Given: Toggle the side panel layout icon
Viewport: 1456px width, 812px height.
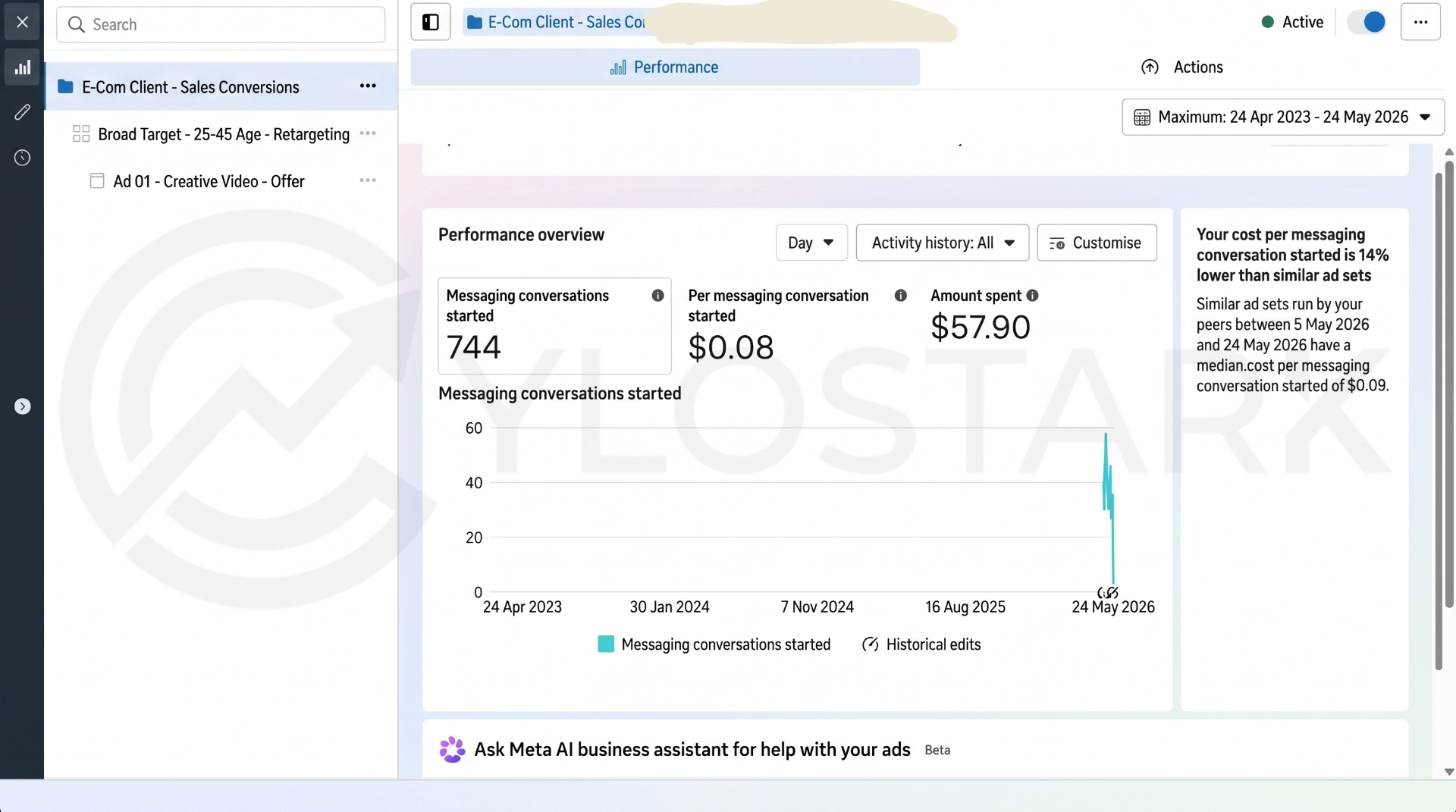Looking at the screenshot, I should coord(431,22).
